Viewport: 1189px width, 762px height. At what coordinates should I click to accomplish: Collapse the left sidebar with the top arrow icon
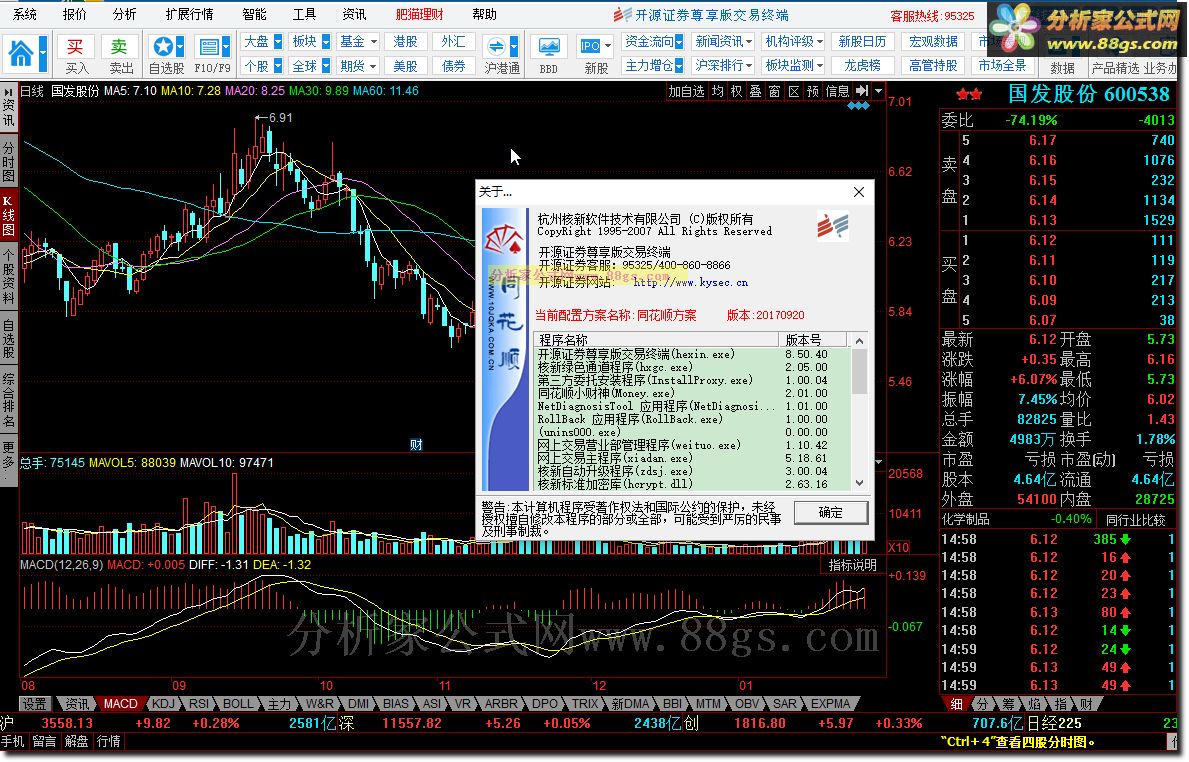8,92
